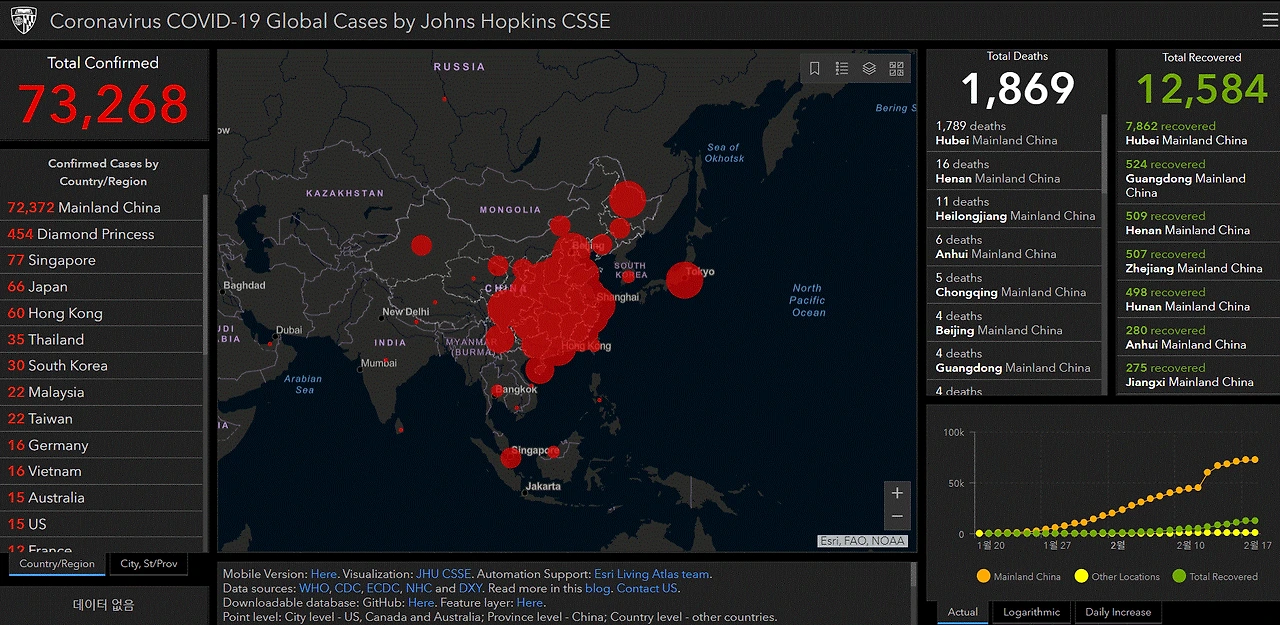Select the 60 Hong Kong row
Image resolution: width=1280 pixels, height=625 pixels.
[102, 313]
